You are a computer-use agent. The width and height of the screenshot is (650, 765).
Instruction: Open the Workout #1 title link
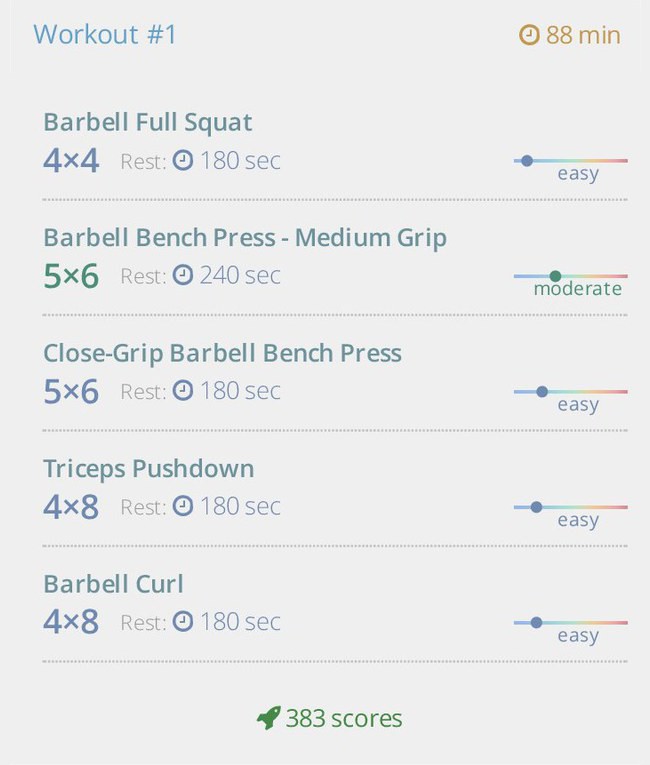(x=104, y=34)
